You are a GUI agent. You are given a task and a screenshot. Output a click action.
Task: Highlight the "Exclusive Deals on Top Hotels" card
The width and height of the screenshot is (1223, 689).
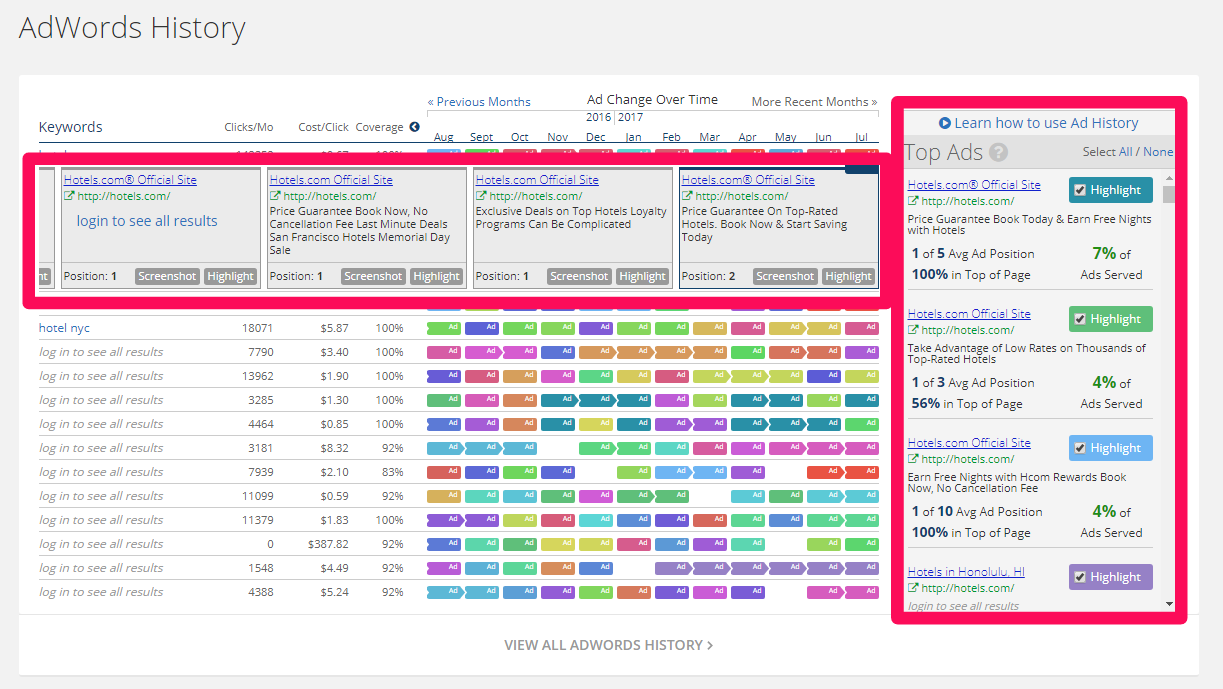click(x=643, y=277)
